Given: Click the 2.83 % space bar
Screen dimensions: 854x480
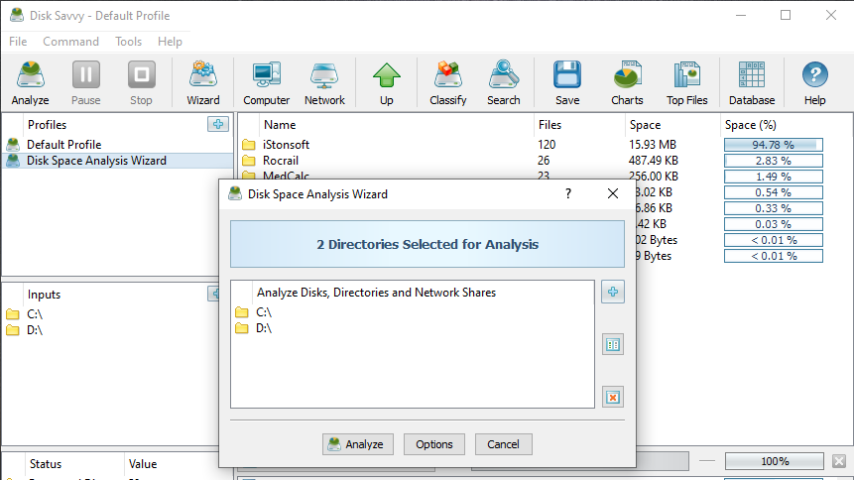Looking at the screenshot, I should click(773, 161).
